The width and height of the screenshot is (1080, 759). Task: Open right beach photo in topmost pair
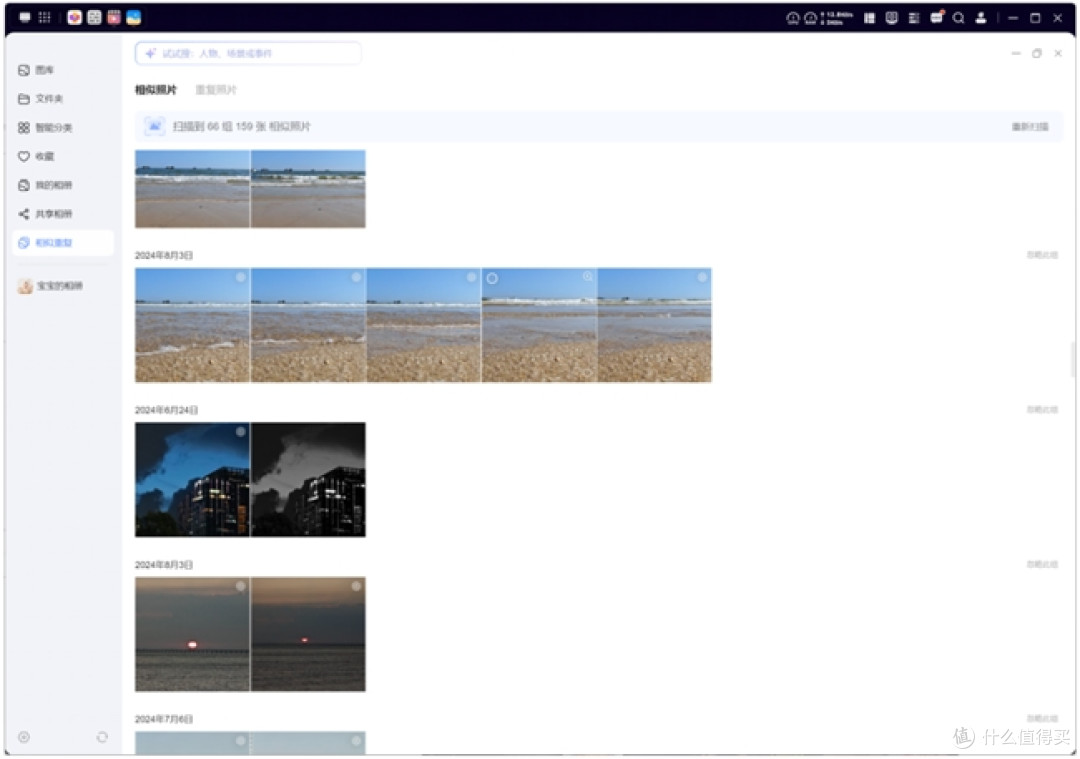pyautogui.click(x=309, y=189)
